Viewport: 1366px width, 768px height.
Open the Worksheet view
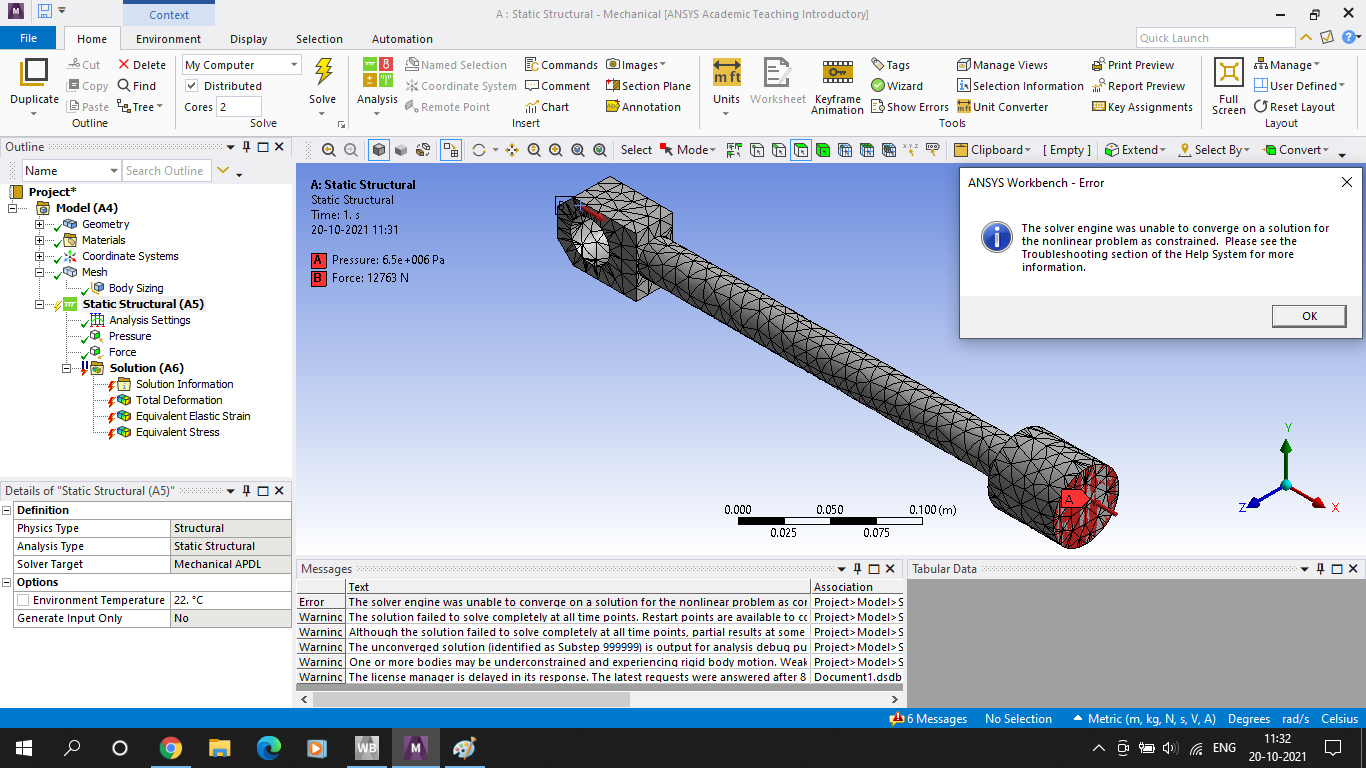777,73
